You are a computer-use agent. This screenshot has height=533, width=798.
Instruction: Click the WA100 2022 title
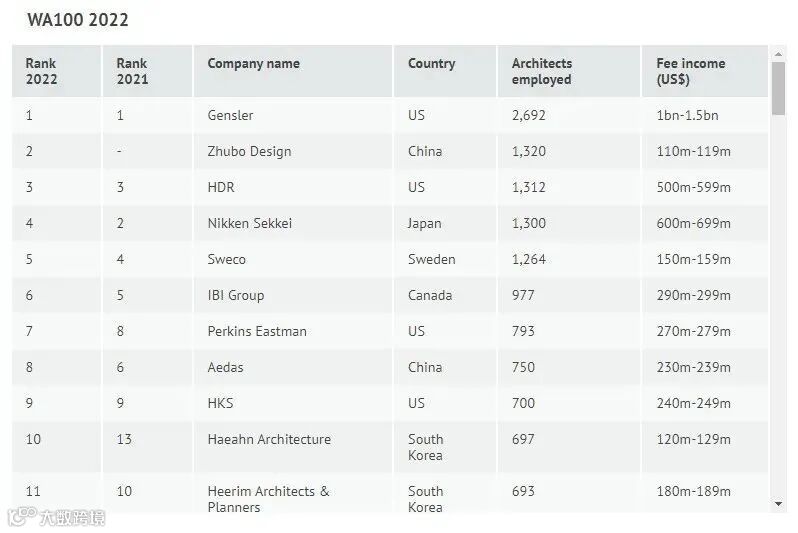[x=78, y=20]
